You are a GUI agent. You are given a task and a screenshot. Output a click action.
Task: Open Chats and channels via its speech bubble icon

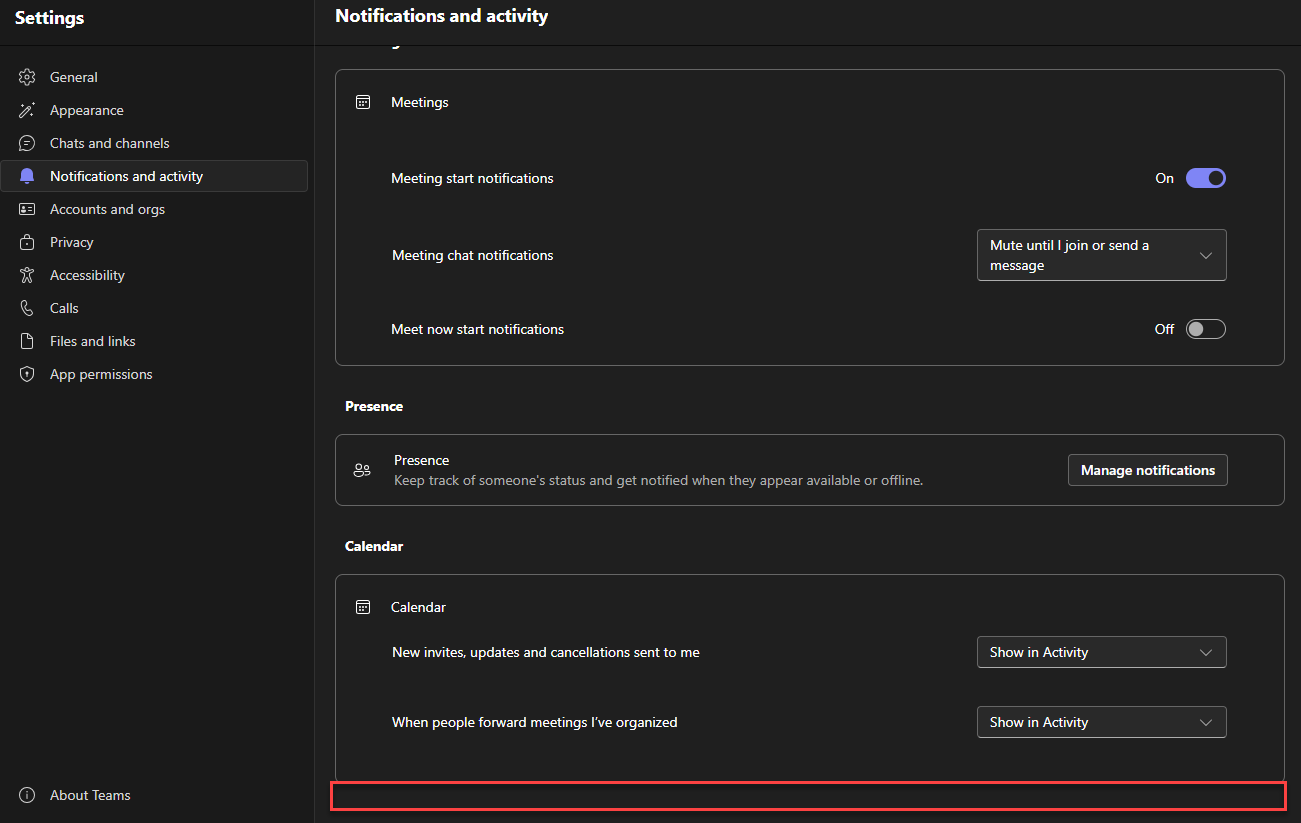(x=26, y=143)
